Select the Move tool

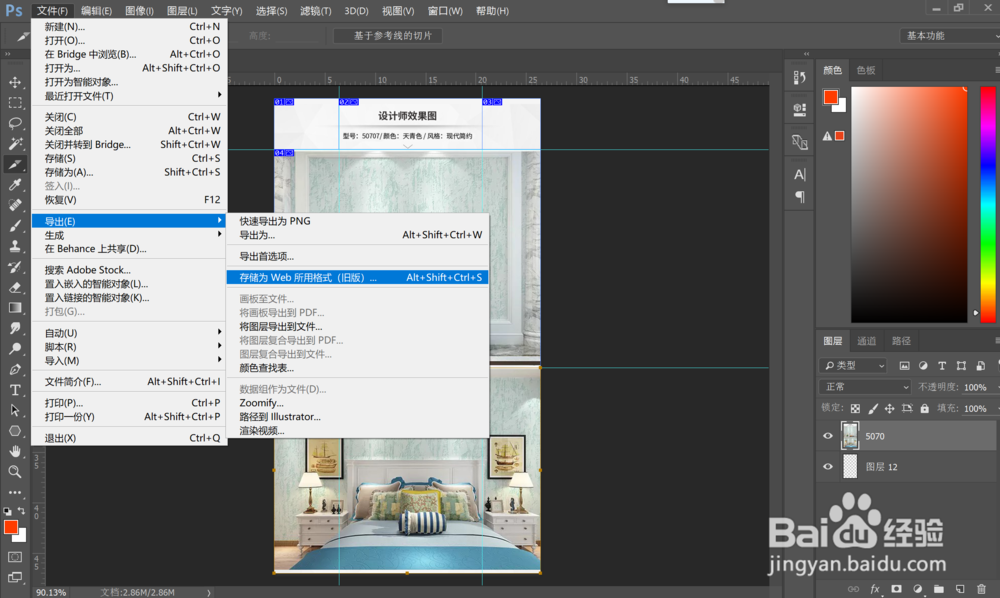pos(15,82)
